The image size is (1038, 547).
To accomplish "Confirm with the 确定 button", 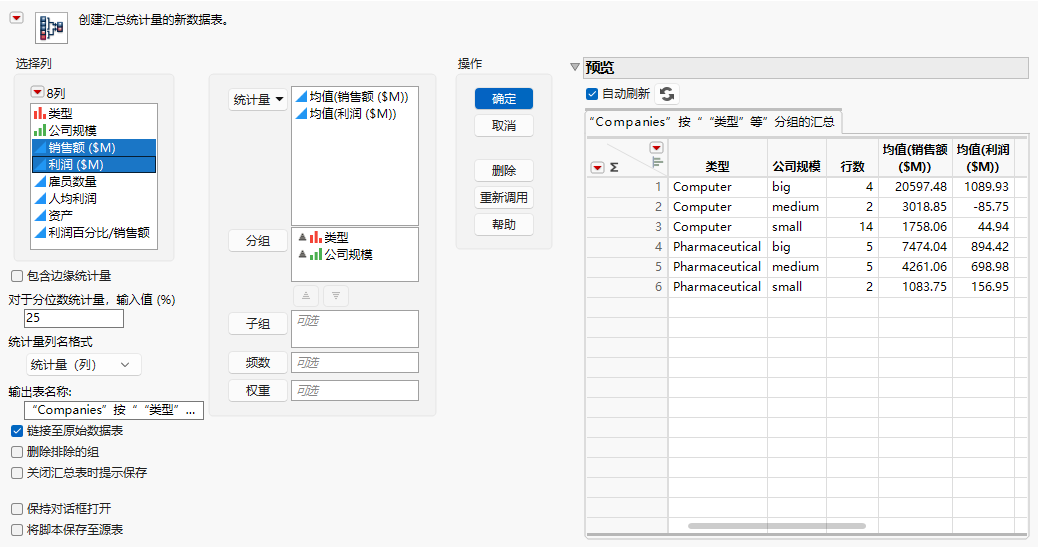I will pyautogui.click(x=504, y=99).
